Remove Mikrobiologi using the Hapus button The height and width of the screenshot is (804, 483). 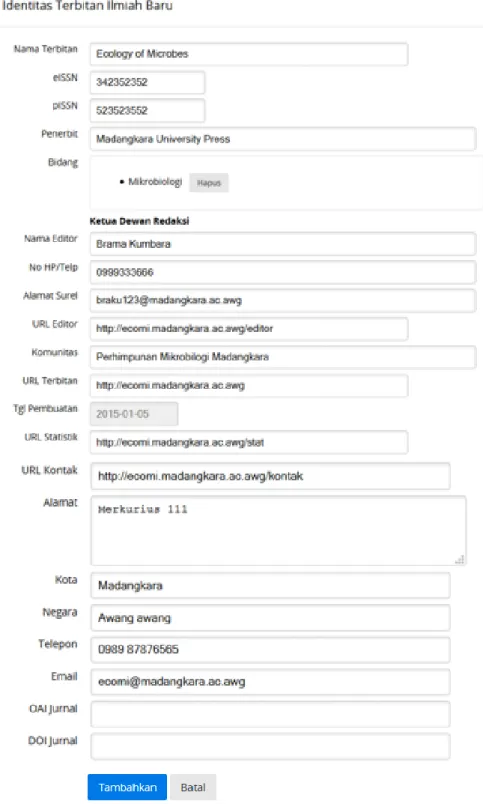point(209,183)
